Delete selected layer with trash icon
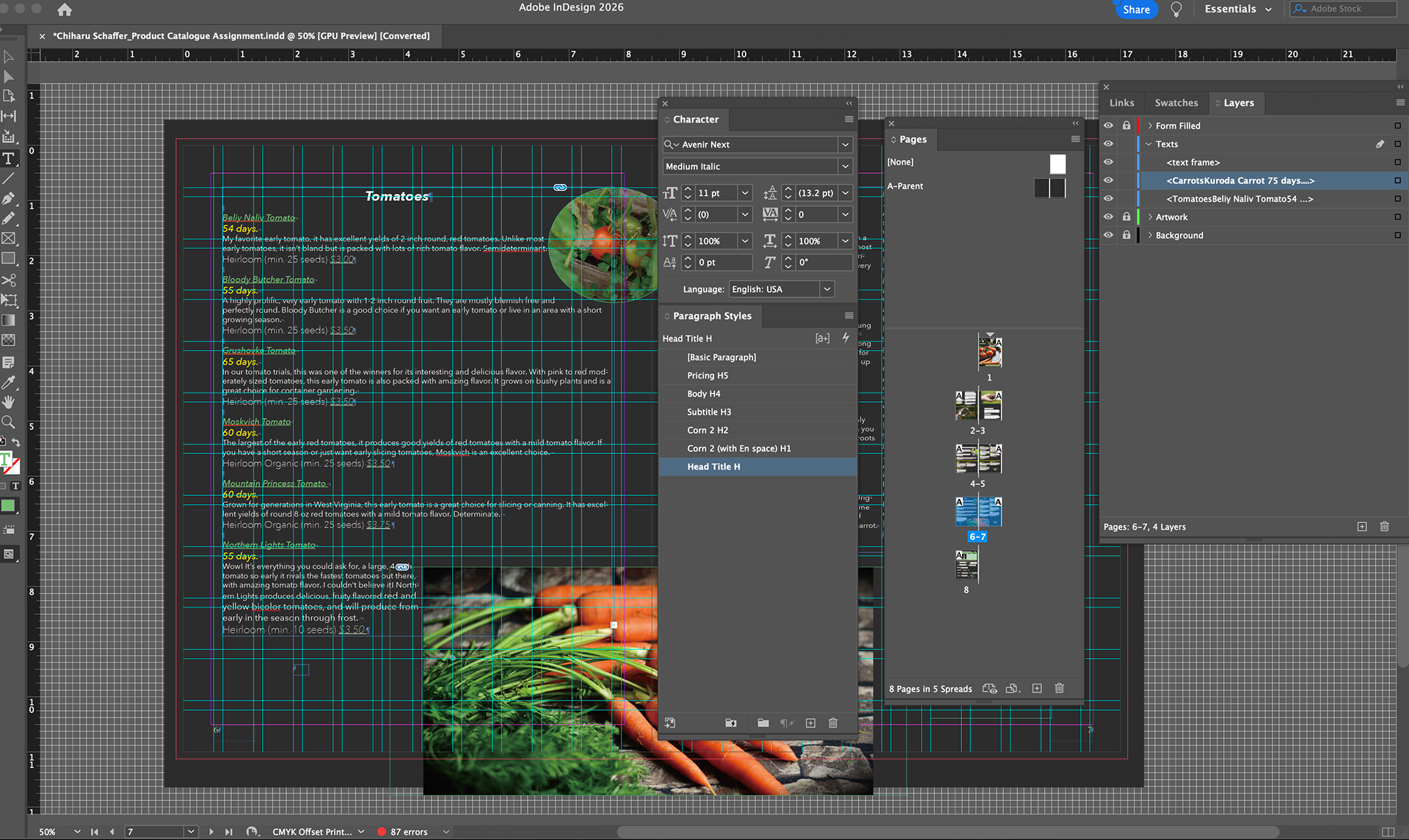 (1384, 527)
